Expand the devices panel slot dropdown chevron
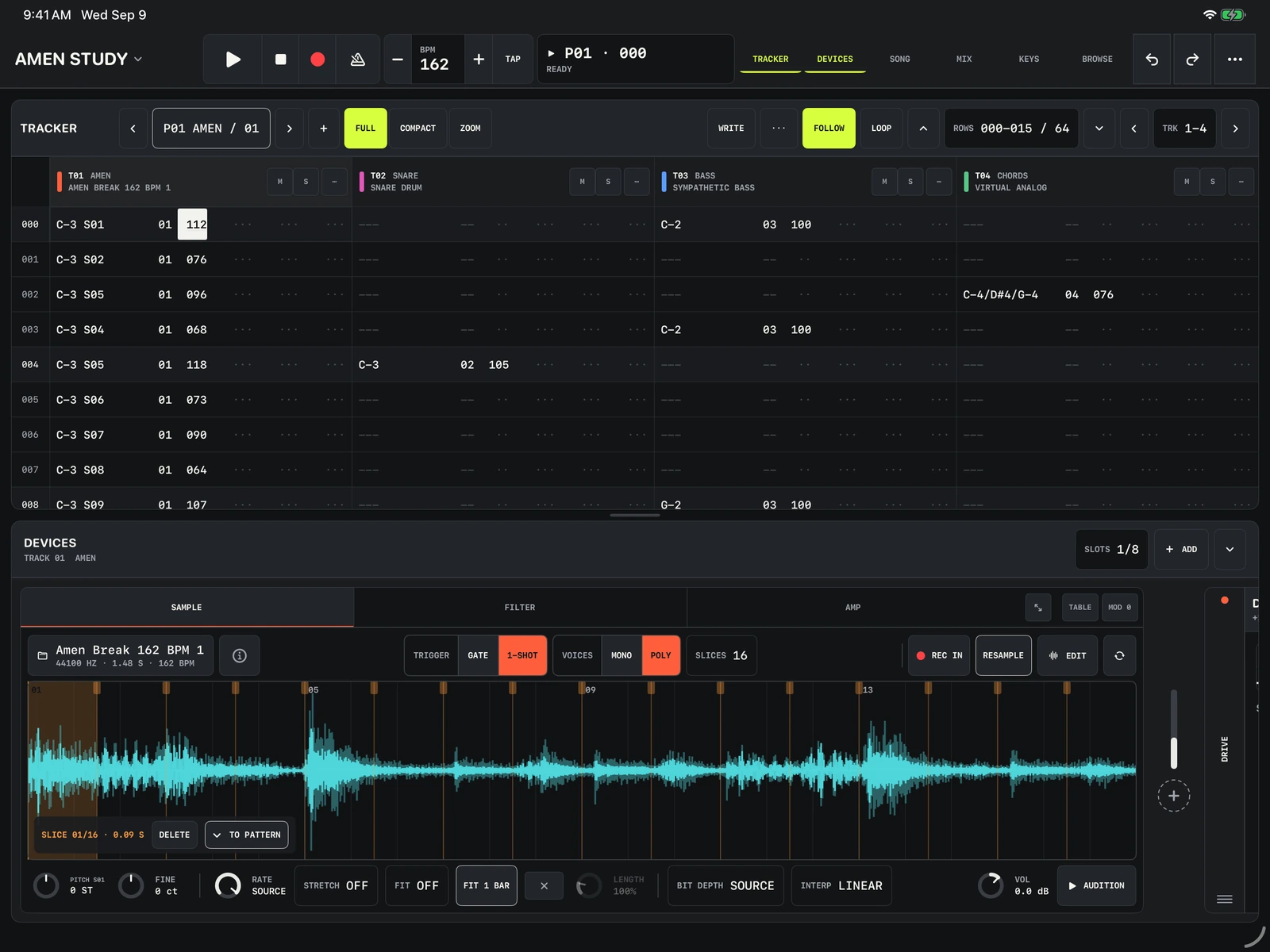 tap(1230, 549)
